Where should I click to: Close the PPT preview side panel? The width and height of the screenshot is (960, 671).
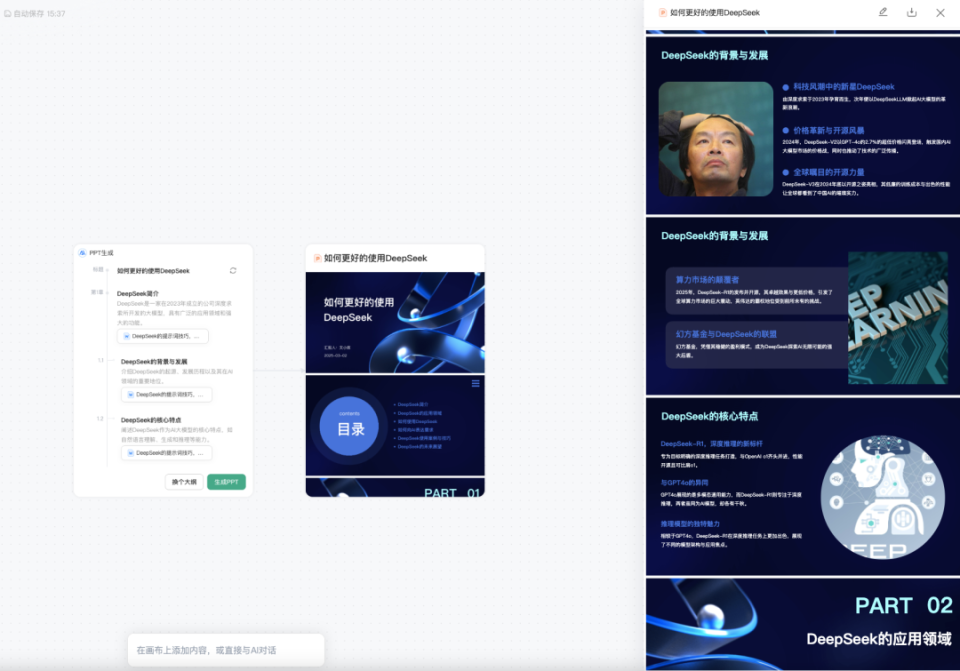[940, 12]
